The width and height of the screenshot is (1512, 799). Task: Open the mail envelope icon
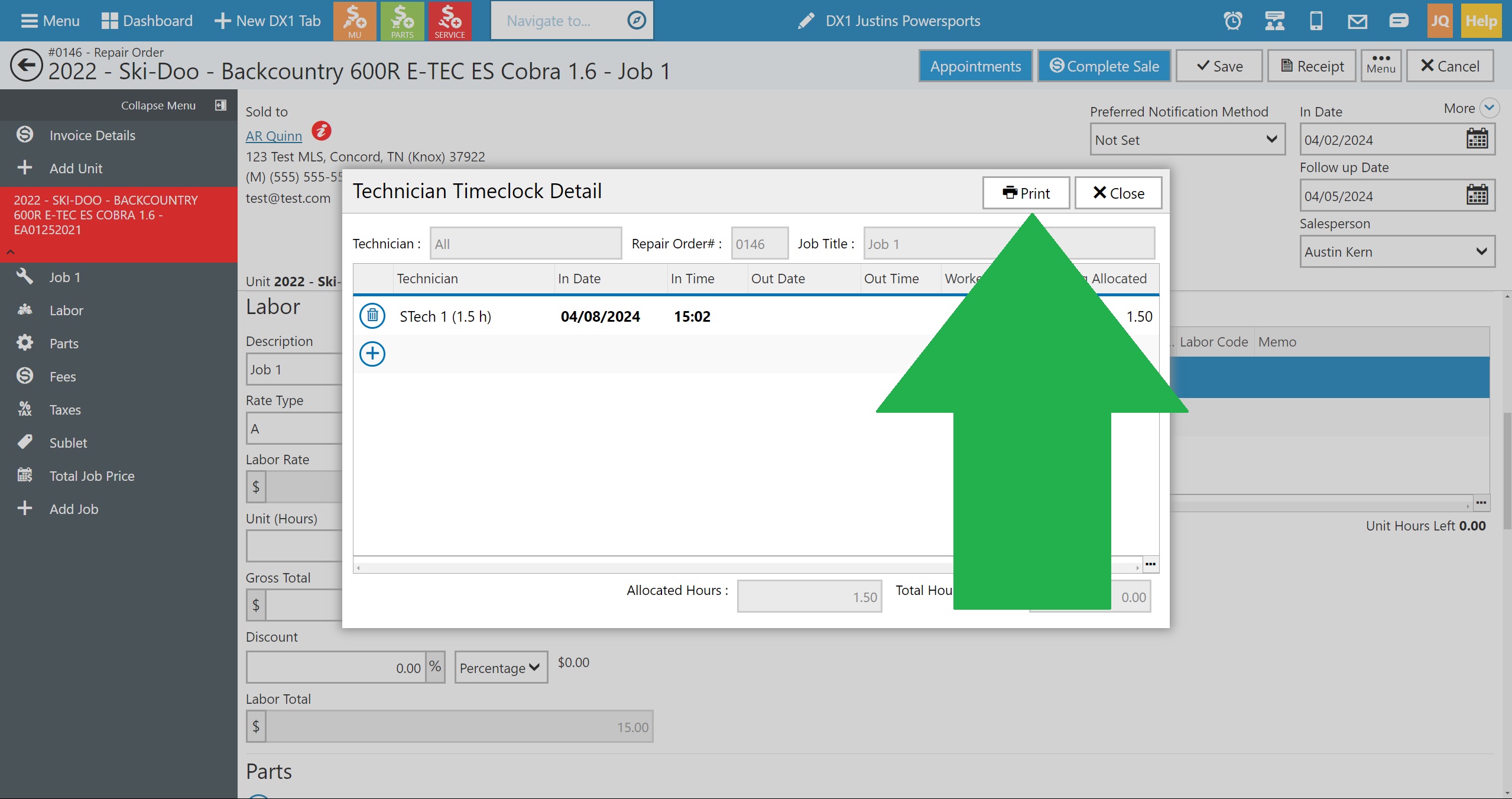[x=1357, y=21]
